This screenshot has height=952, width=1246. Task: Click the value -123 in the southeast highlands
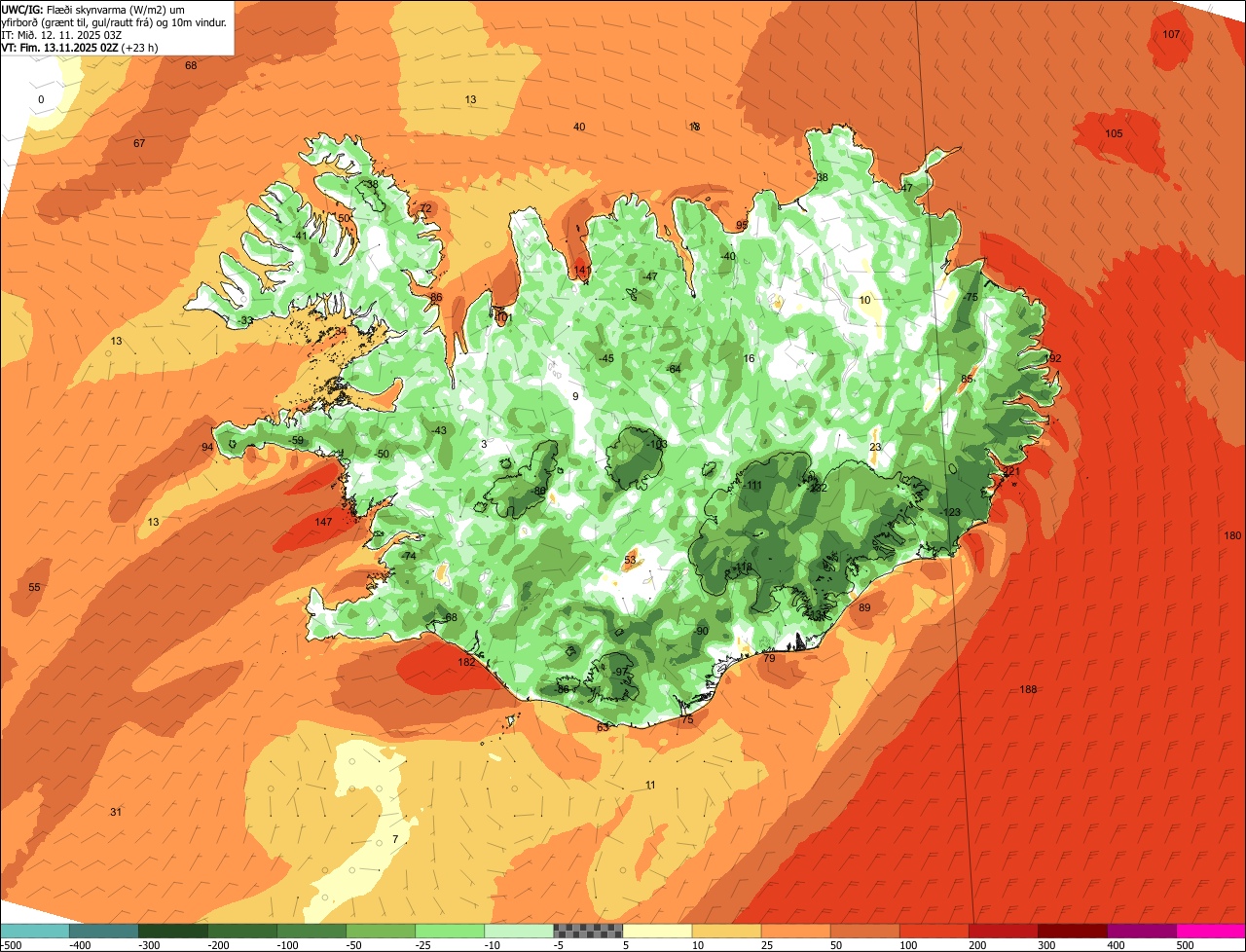click(x=951, y=512)
